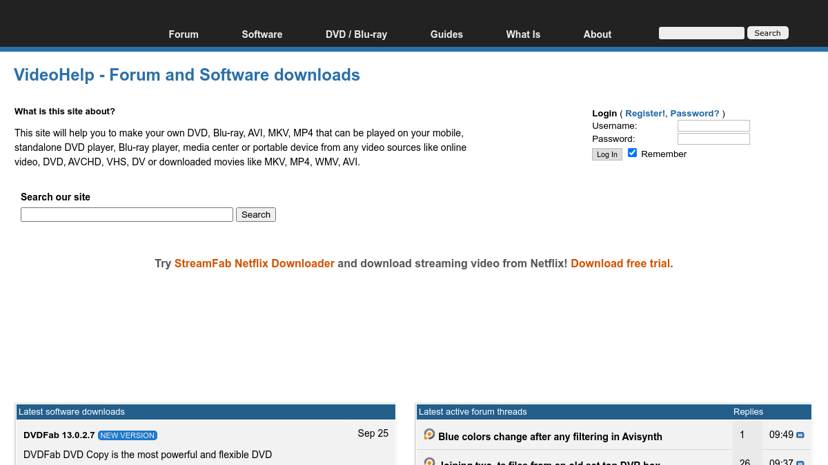Click the header search input field
This screenshot has width=828, height=465.
(701, 33)
